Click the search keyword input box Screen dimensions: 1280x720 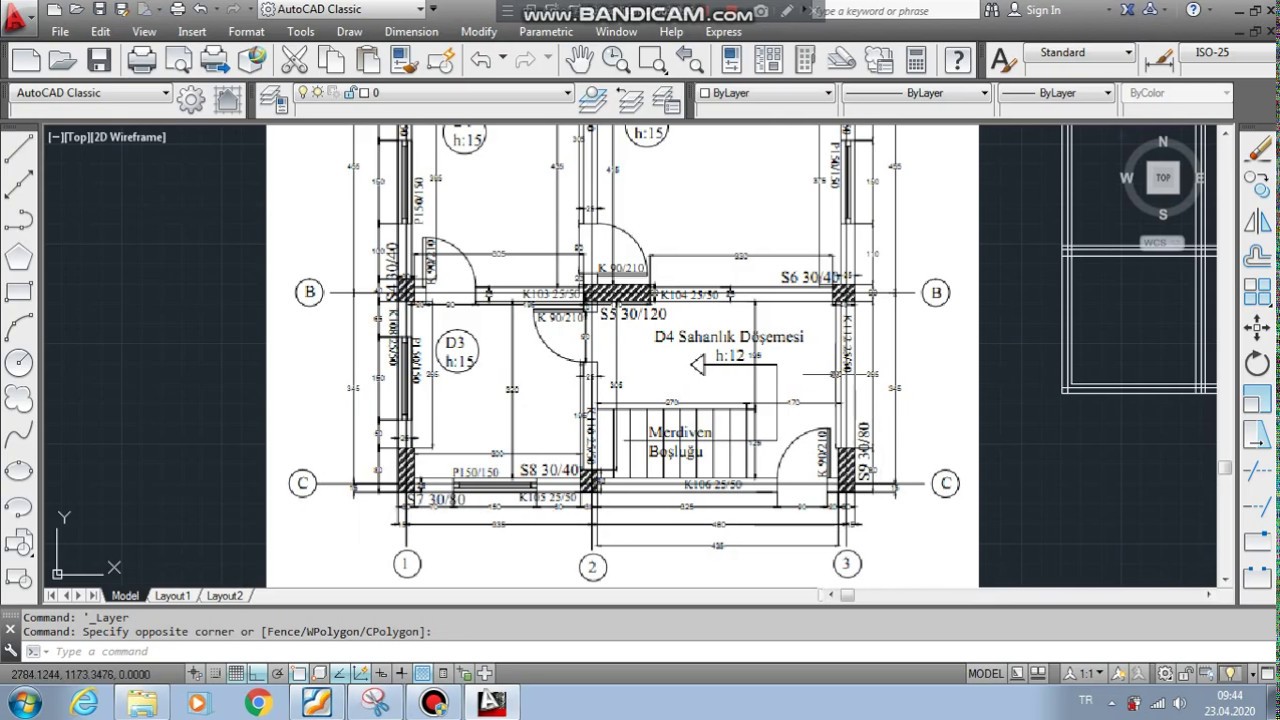897,10
